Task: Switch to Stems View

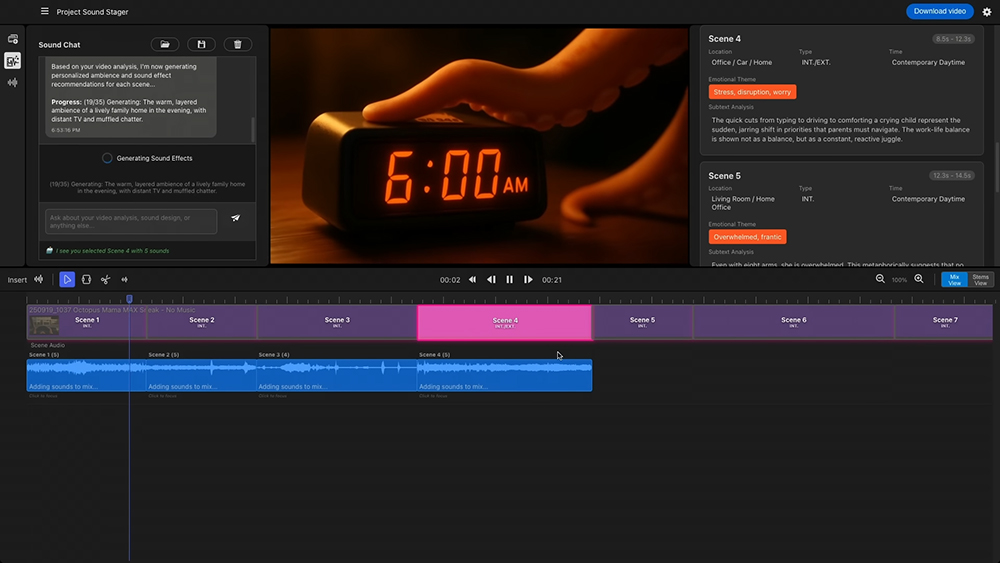Action: click(x=980, y=280)
